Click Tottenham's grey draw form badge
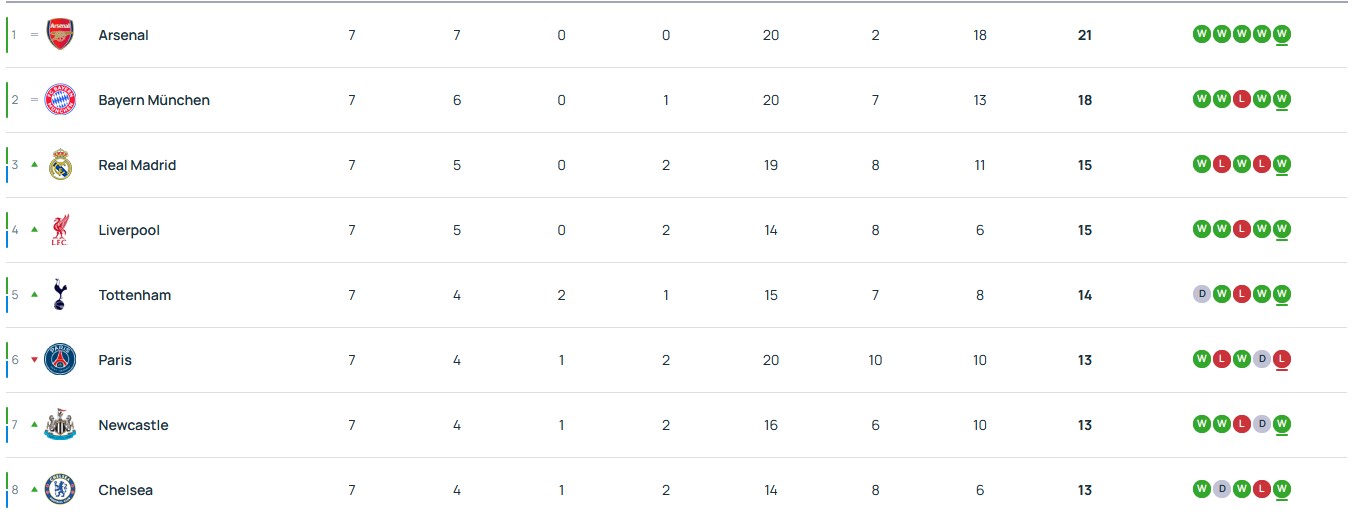This screenshot has height=519, width=1352. click(x=1201, y=294)
